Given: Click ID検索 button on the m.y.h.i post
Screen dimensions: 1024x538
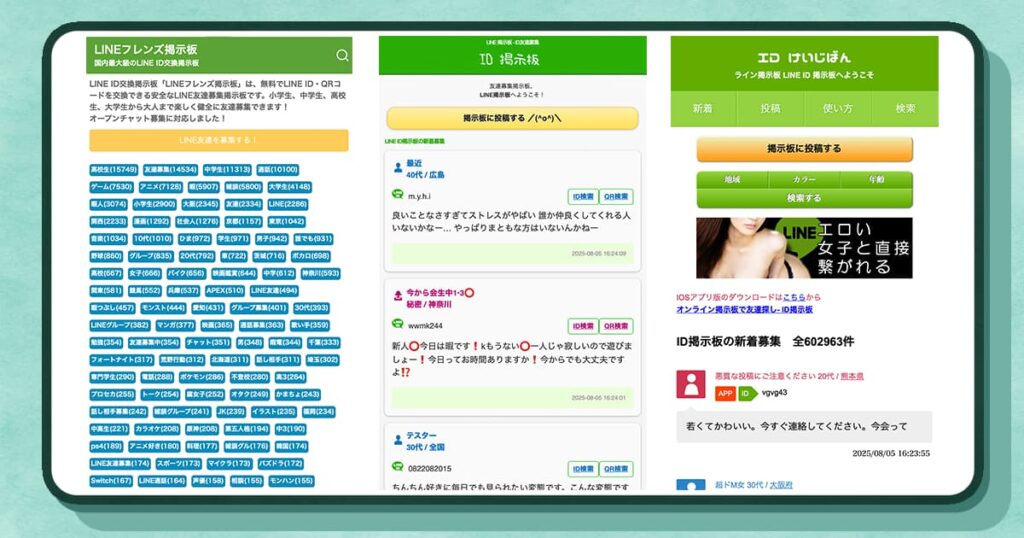Looking at the screenshot, I should pos(583,196).
